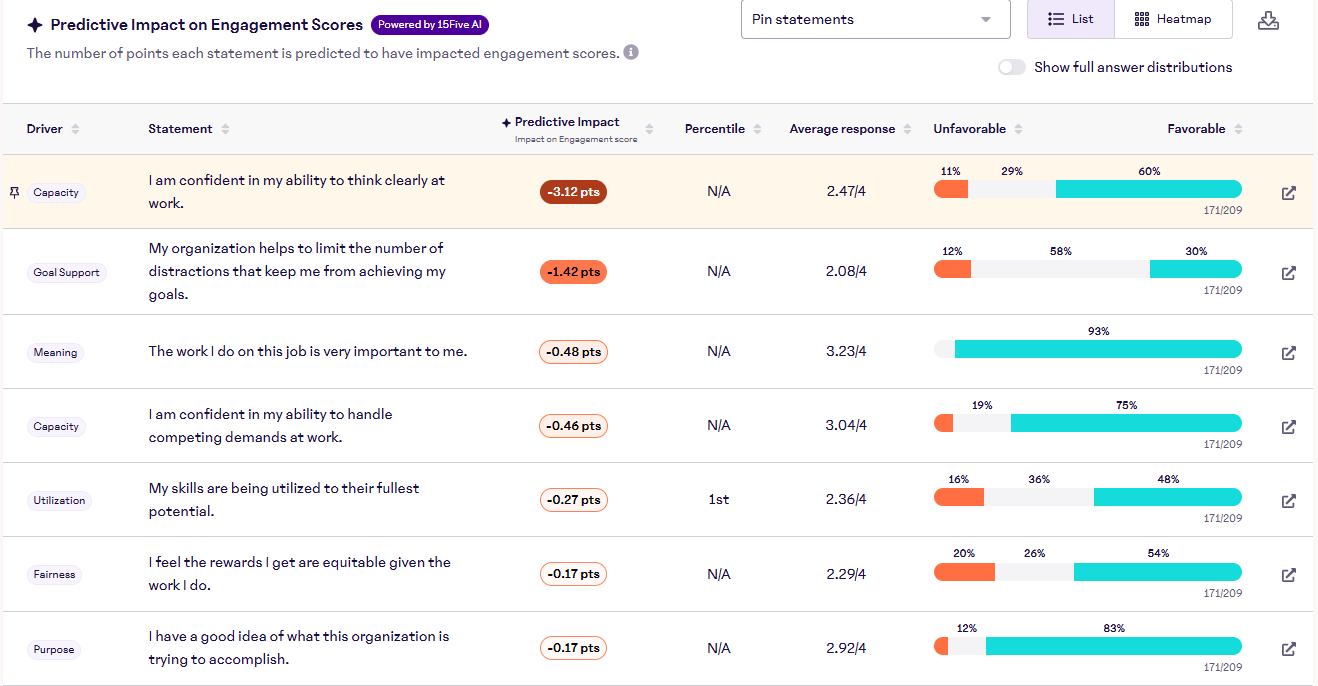1318x686 pixels.
Task: Toggle Show full answer distributions switch
Action: (x=1011, y=67)
